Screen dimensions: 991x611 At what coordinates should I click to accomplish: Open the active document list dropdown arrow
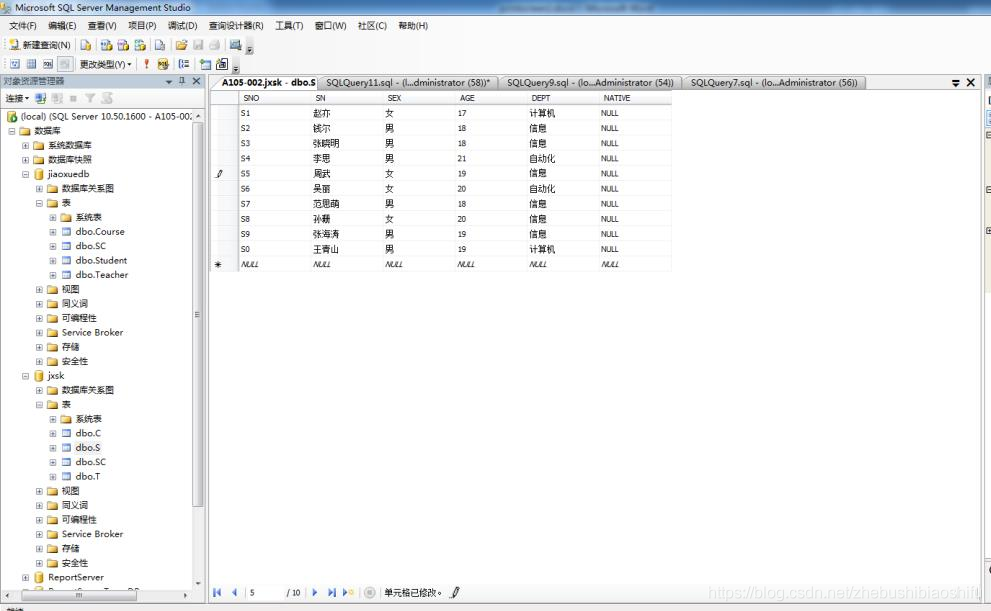pos(956,83)
